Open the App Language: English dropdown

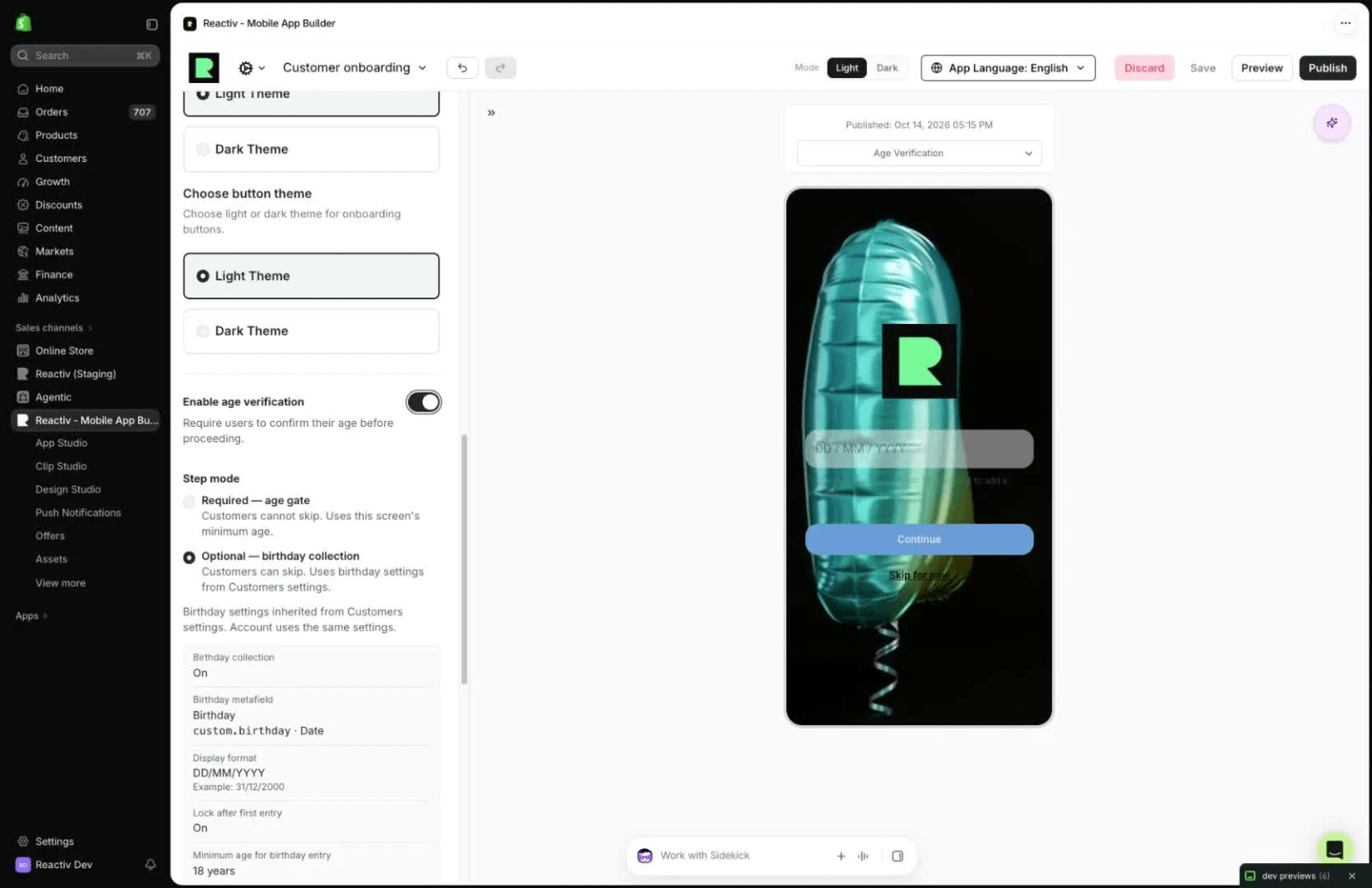(x=1008, y=68)
